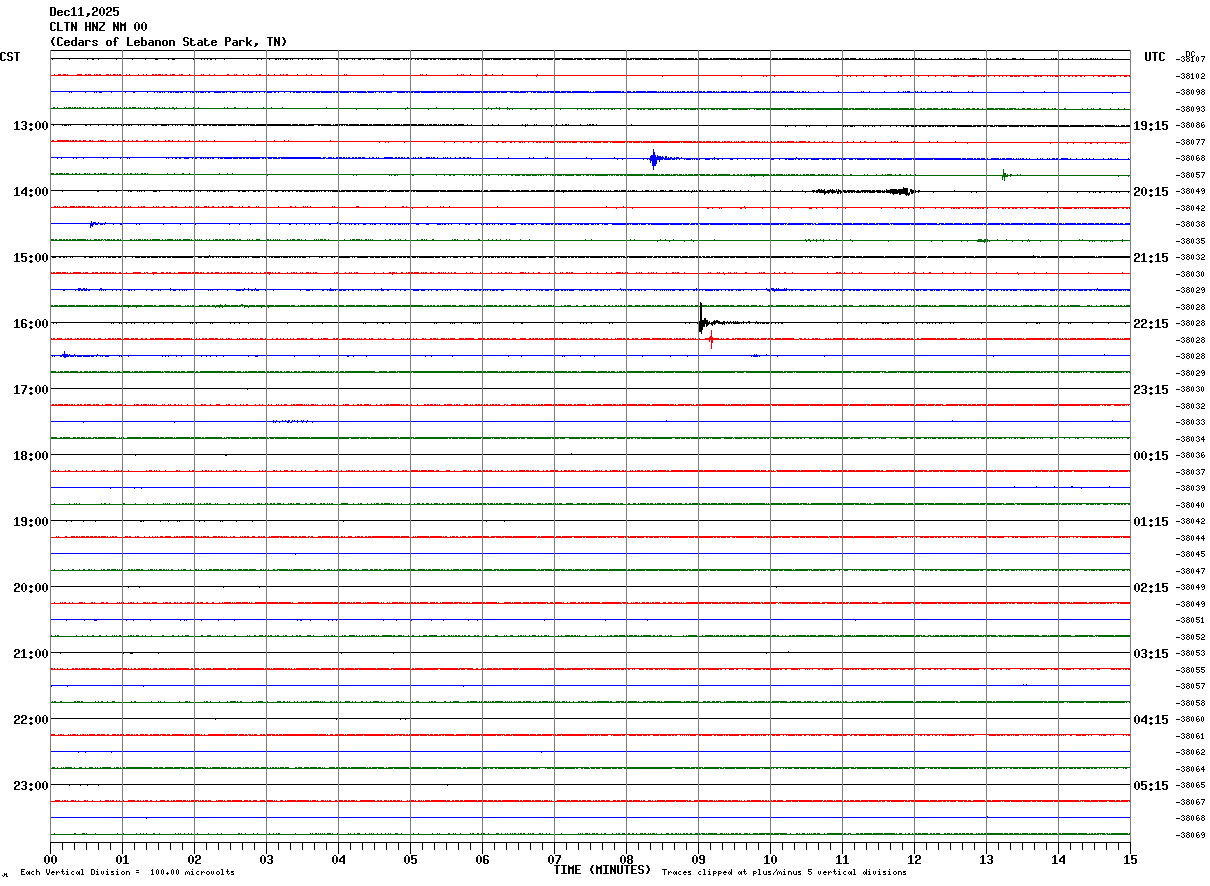
Task: Click the '-38060' DC offset value
Action: pos(1191,719)
